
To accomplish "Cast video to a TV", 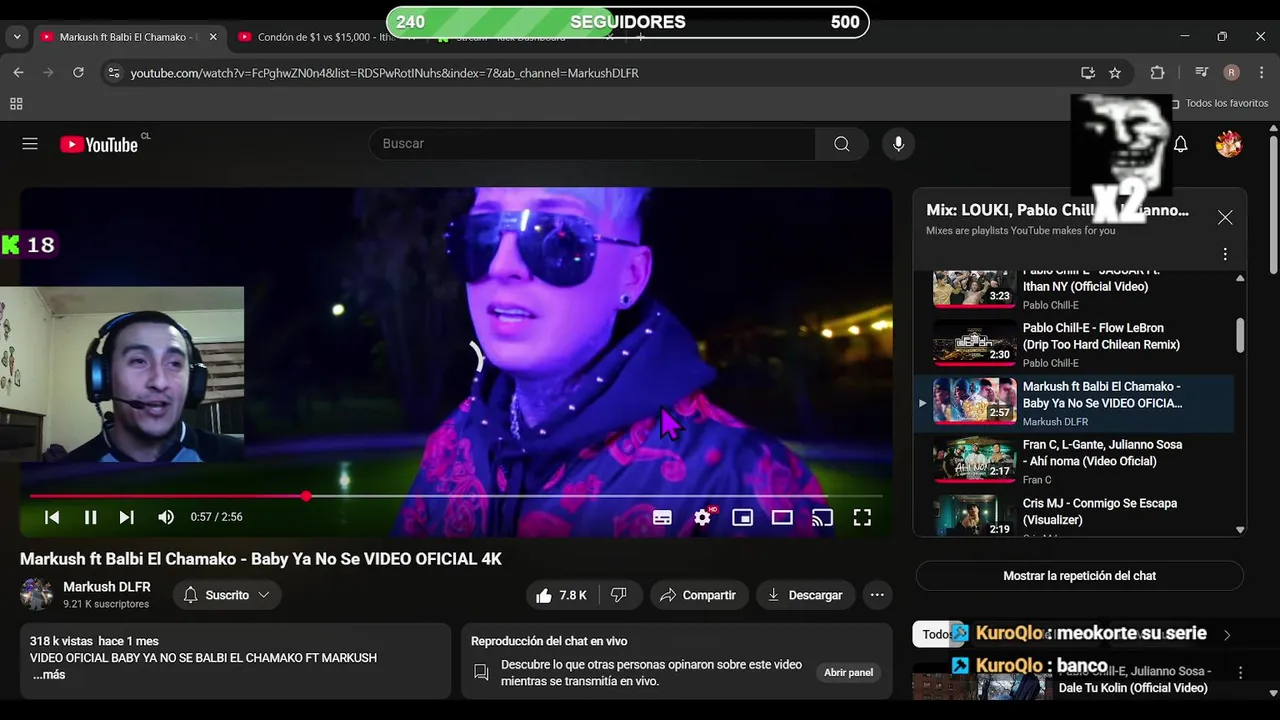I will pyautogui.click(x=822, y=517).
